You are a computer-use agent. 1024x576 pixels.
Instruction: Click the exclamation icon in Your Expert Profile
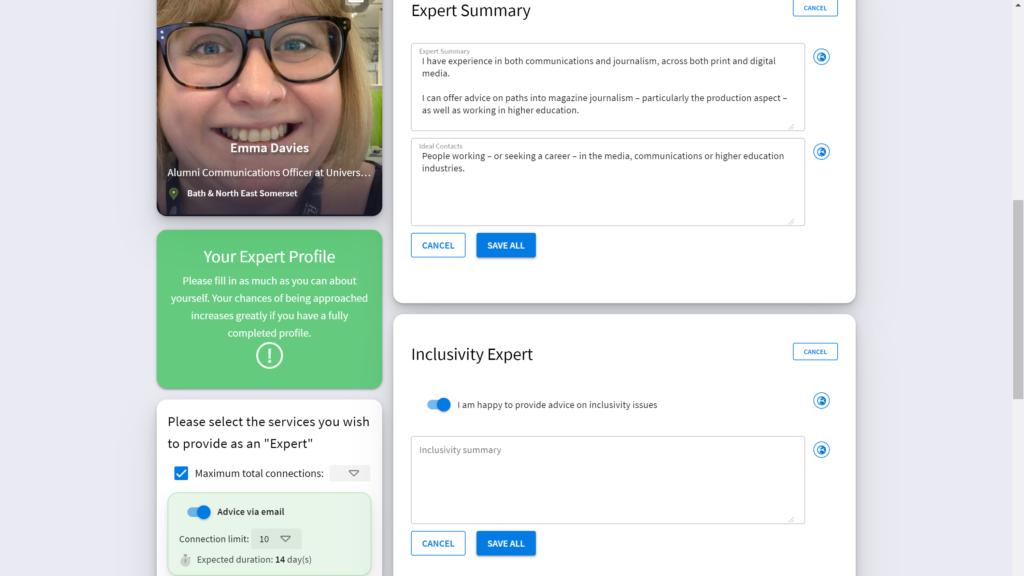coord(269,356)
